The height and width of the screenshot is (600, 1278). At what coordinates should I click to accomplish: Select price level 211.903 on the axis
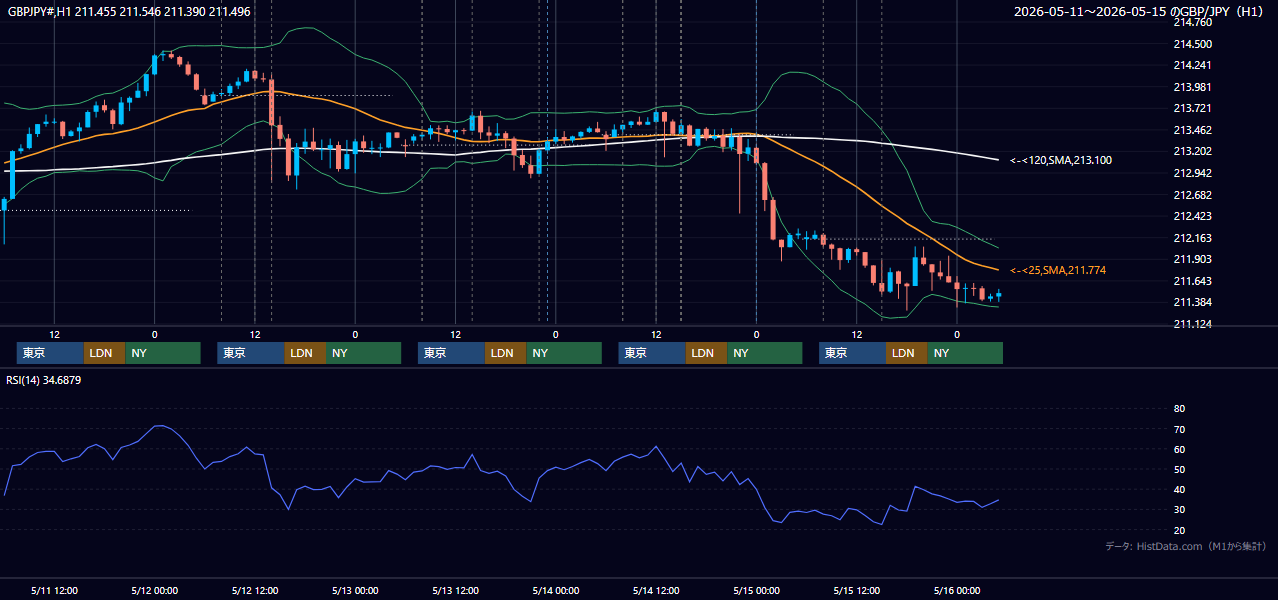pyautogui.click(x=1193, y=259)
